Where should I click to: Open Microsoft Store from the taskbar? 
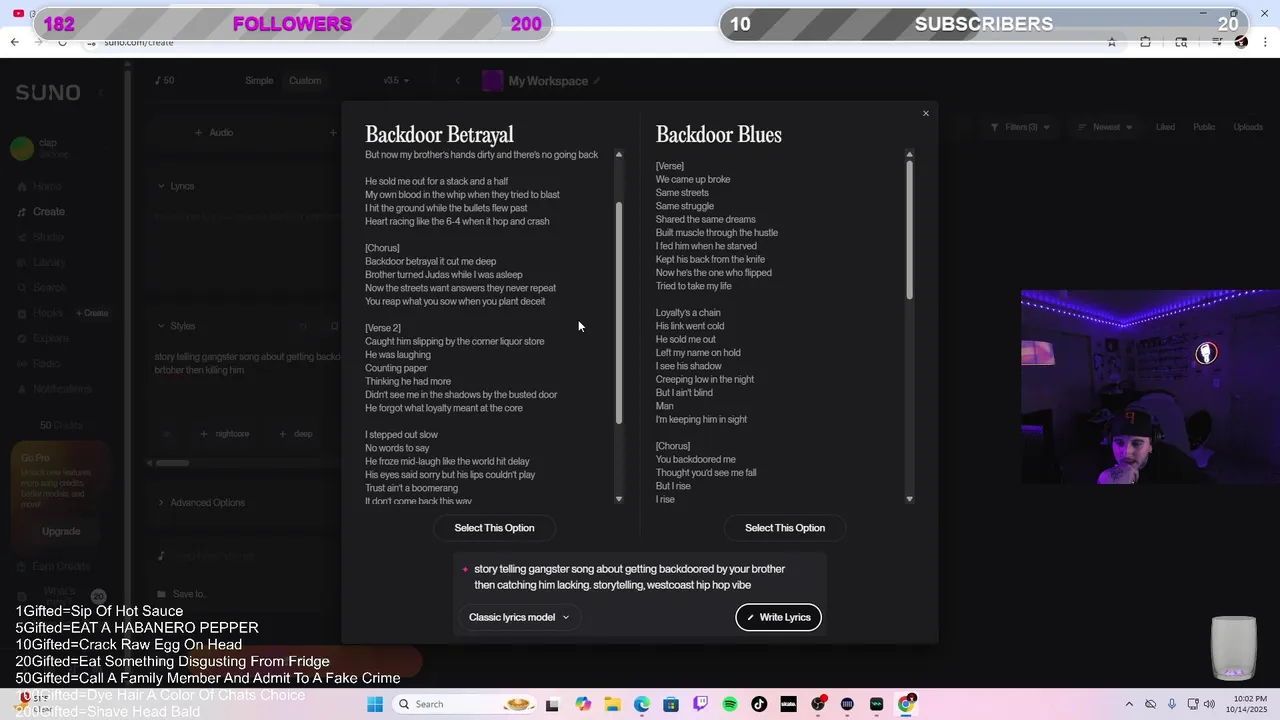coord(671,704)
